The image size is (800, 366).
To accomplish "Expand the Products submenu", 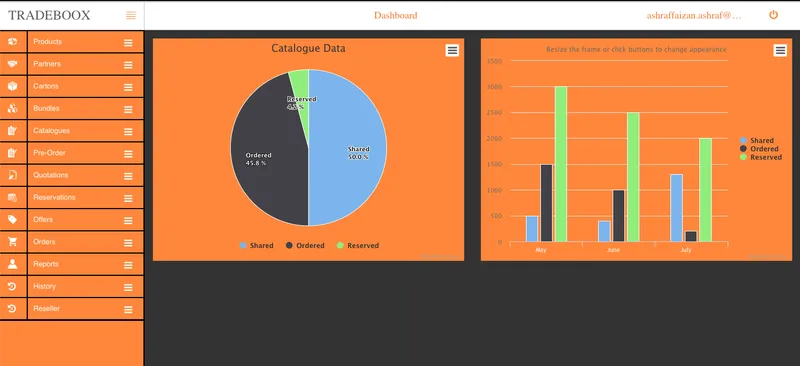I will tap(128, 43).
